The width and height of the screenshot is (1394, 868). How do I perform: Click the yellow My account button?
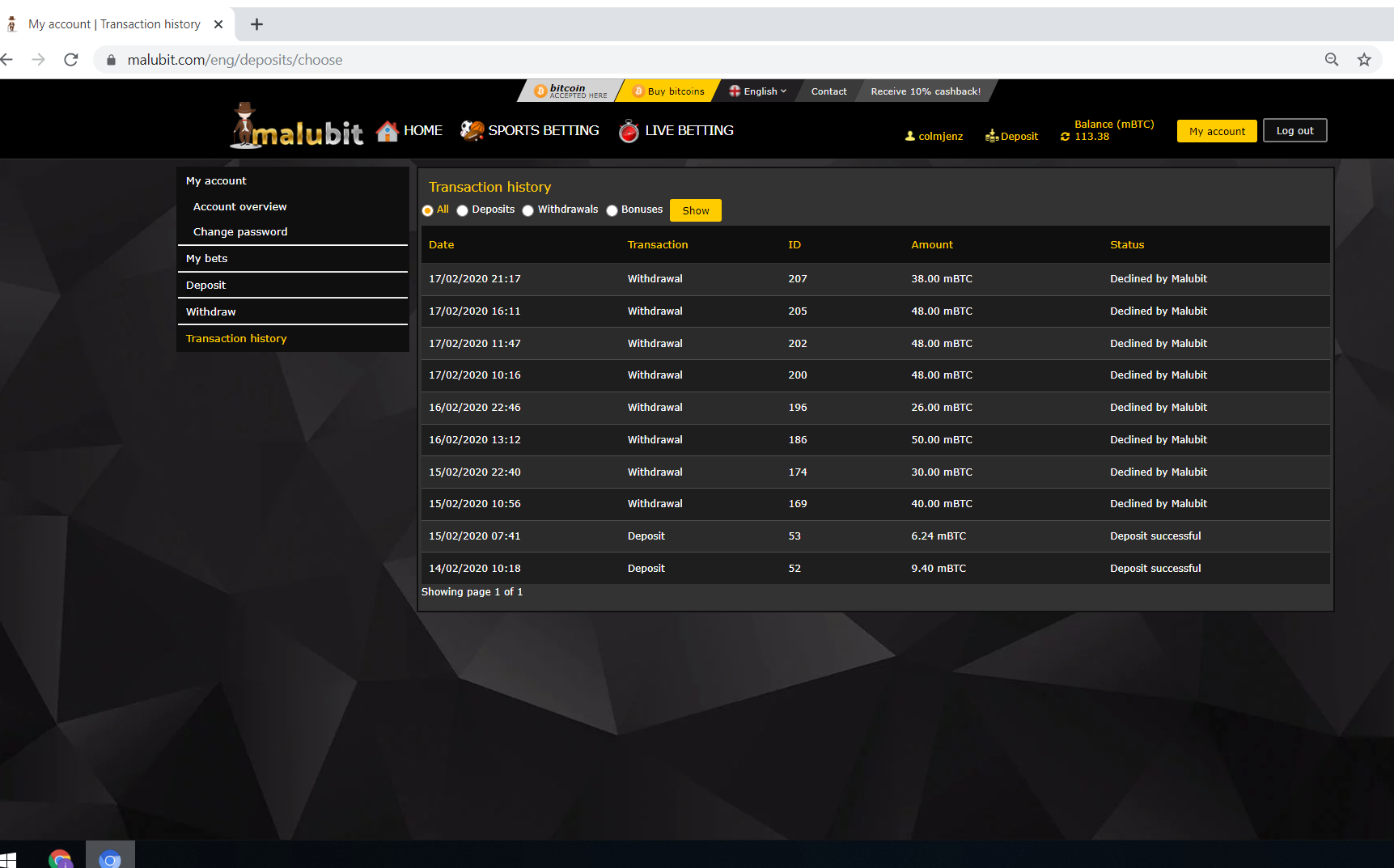coord(1217,131)
